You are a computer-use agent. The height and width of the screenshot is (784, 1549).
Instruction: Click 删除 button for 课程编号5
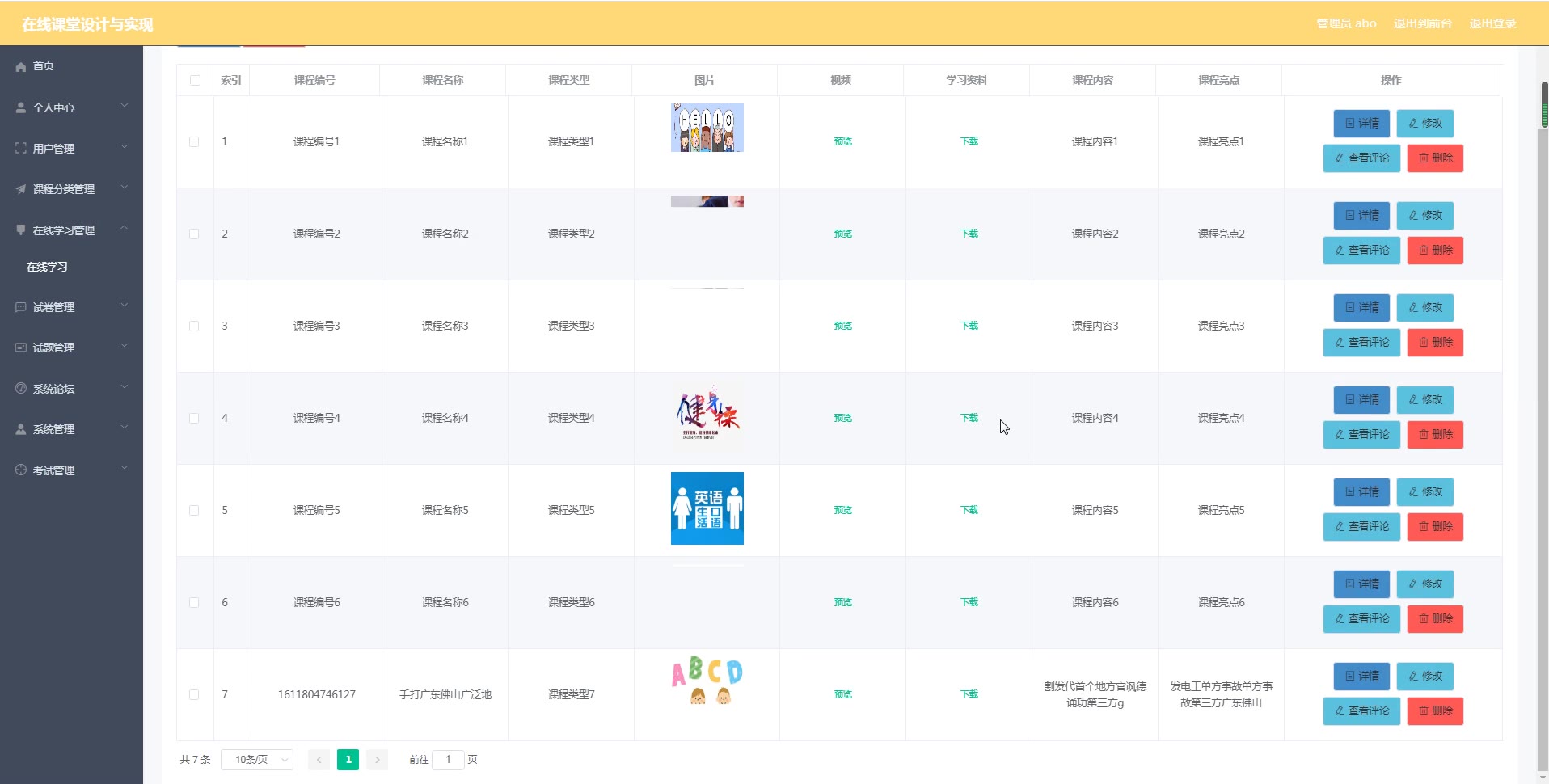tap(1435, 527)
